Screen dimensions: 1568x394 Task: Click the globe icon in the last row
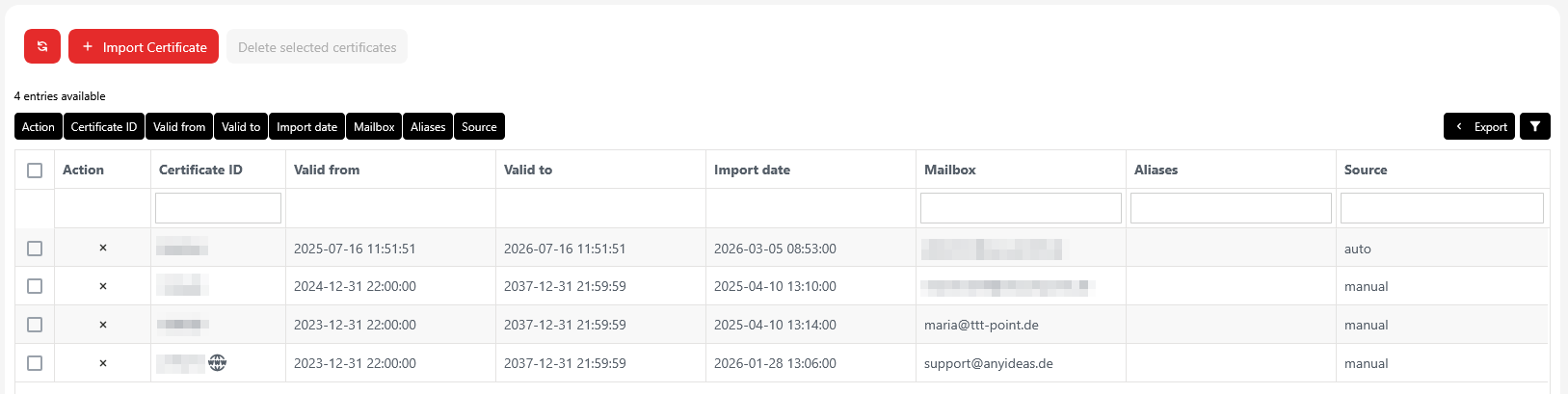click(218, 362)
